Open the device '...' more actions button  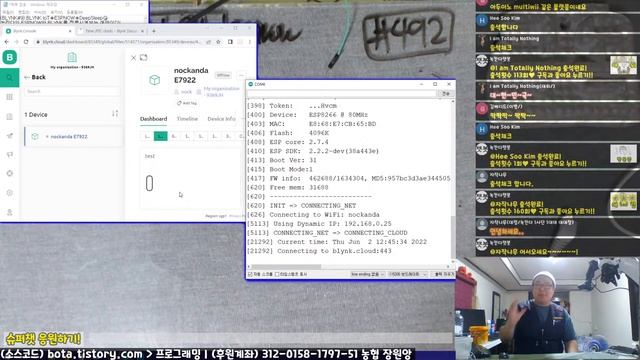point(241,76)
